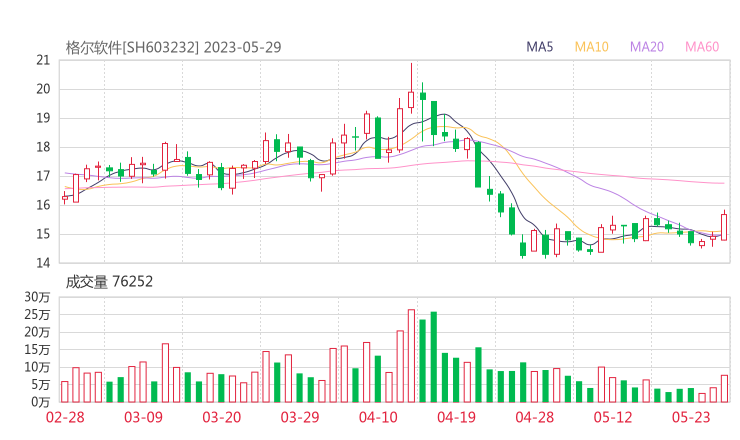The height and width of the screenshot is (440, 740).
Task: Click the 30万 volume axis label
Action: point(37,297)
